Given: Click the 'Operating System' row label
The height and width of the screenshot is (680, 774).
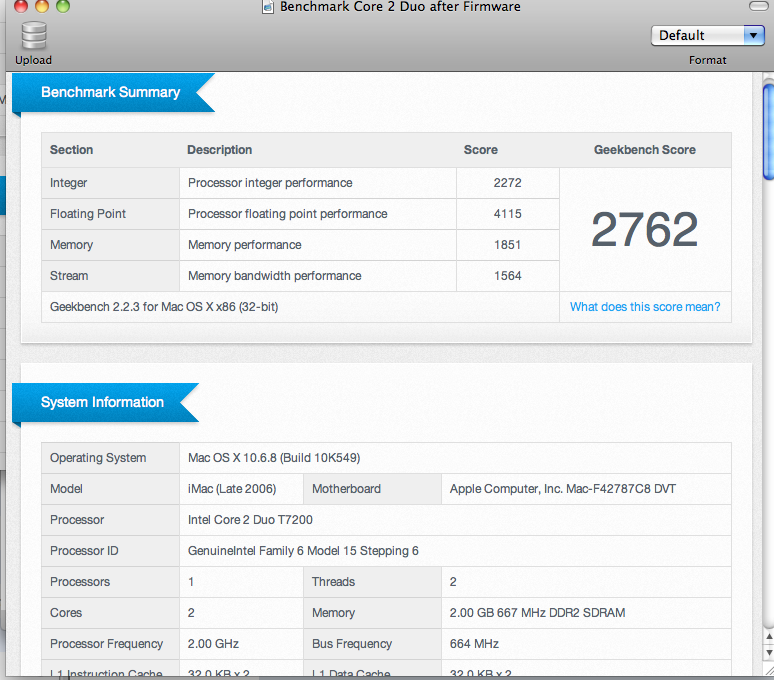Looking at the screenshot, I should coord(98,458).
